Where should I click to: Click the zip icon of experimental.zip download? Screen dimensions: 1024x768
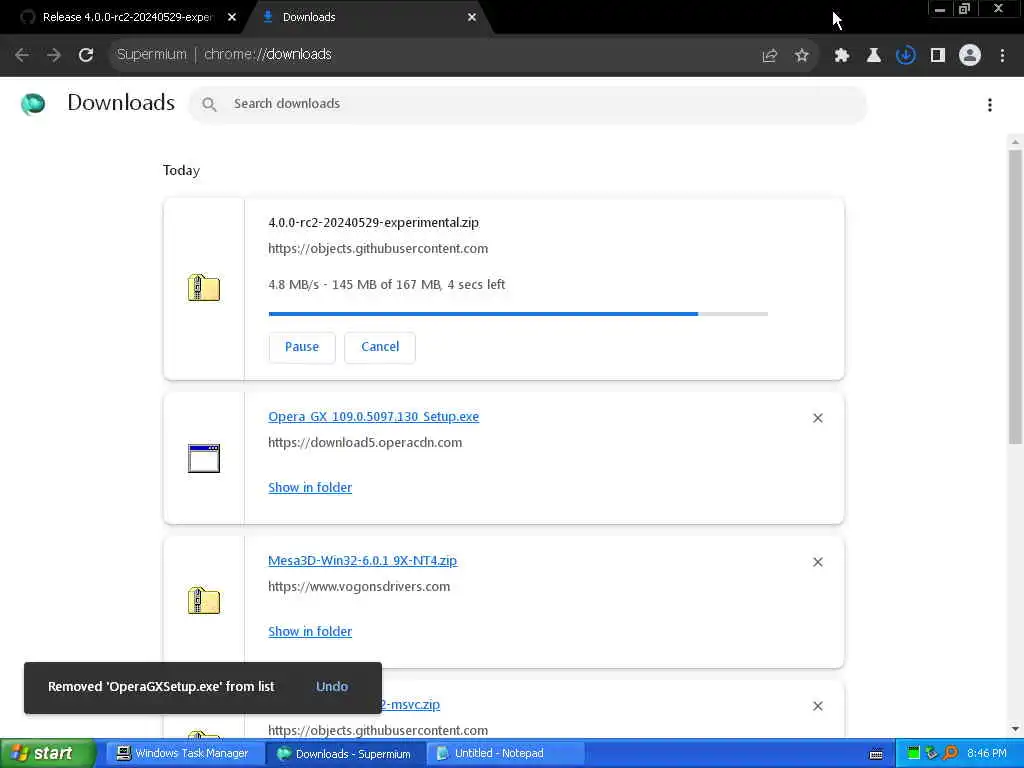pos(204,287)
